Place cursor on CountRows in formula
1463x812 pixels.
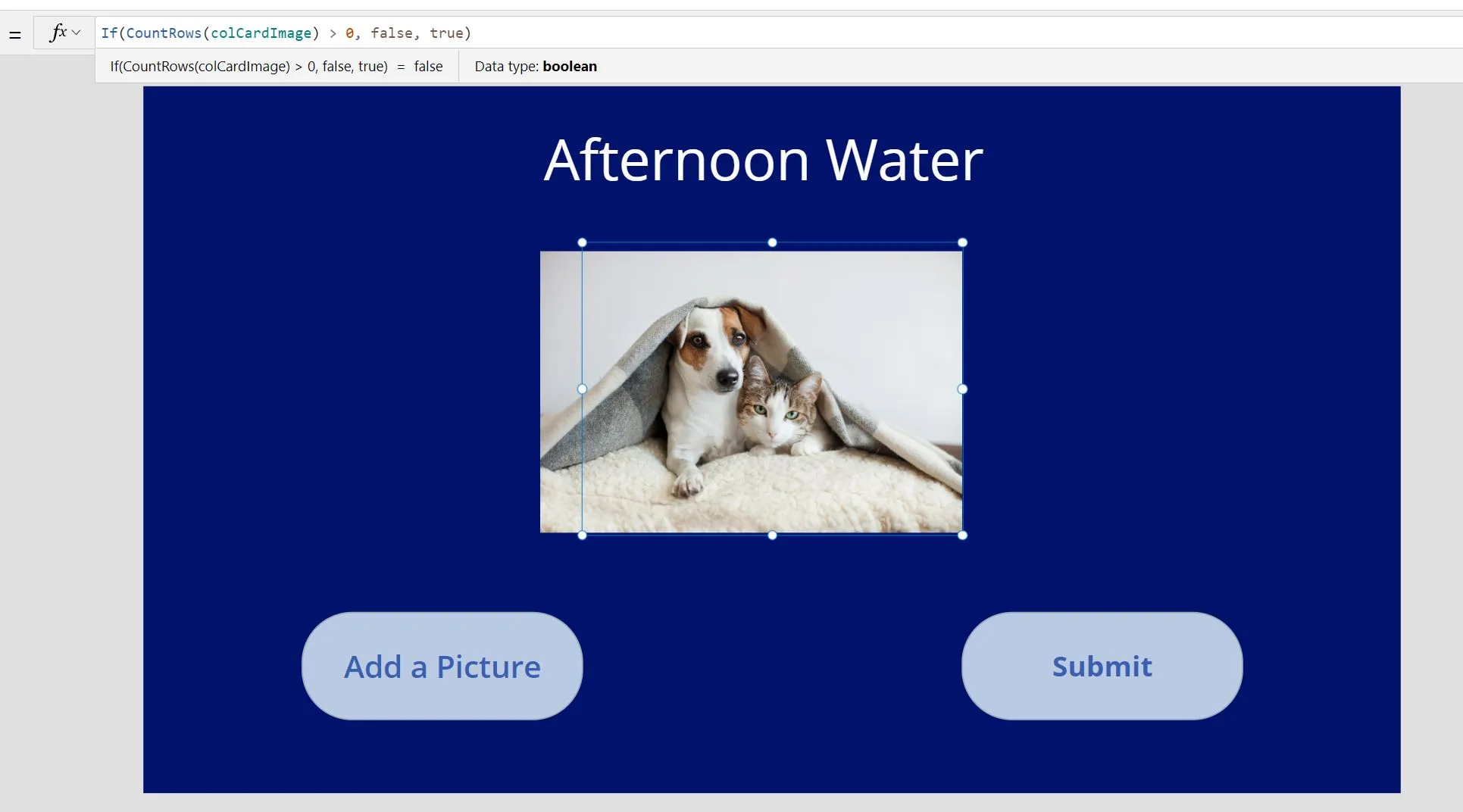point(164,33)
